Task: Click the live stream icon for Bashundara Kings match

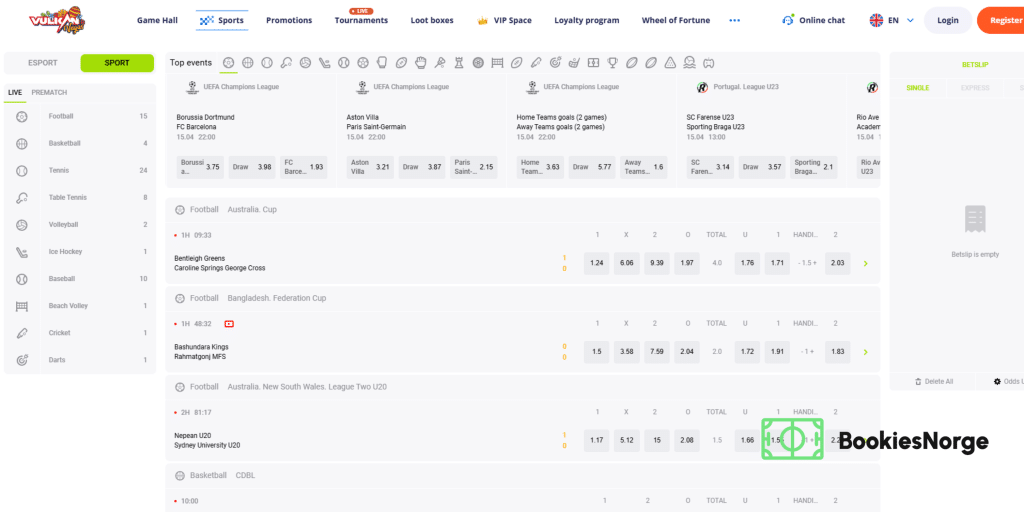Action: coord(229,323)
